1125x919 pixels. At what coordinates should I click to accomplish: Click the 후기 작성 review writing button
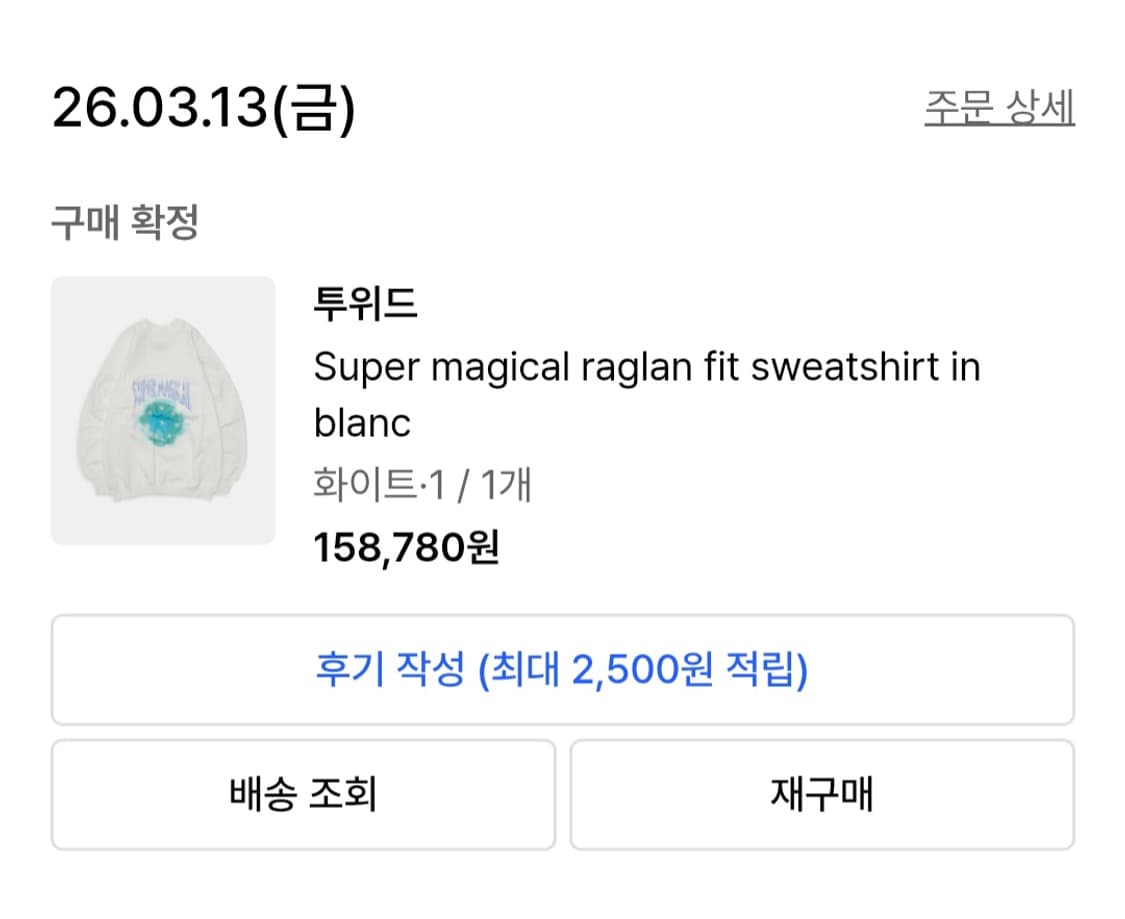tap(562, 670)
